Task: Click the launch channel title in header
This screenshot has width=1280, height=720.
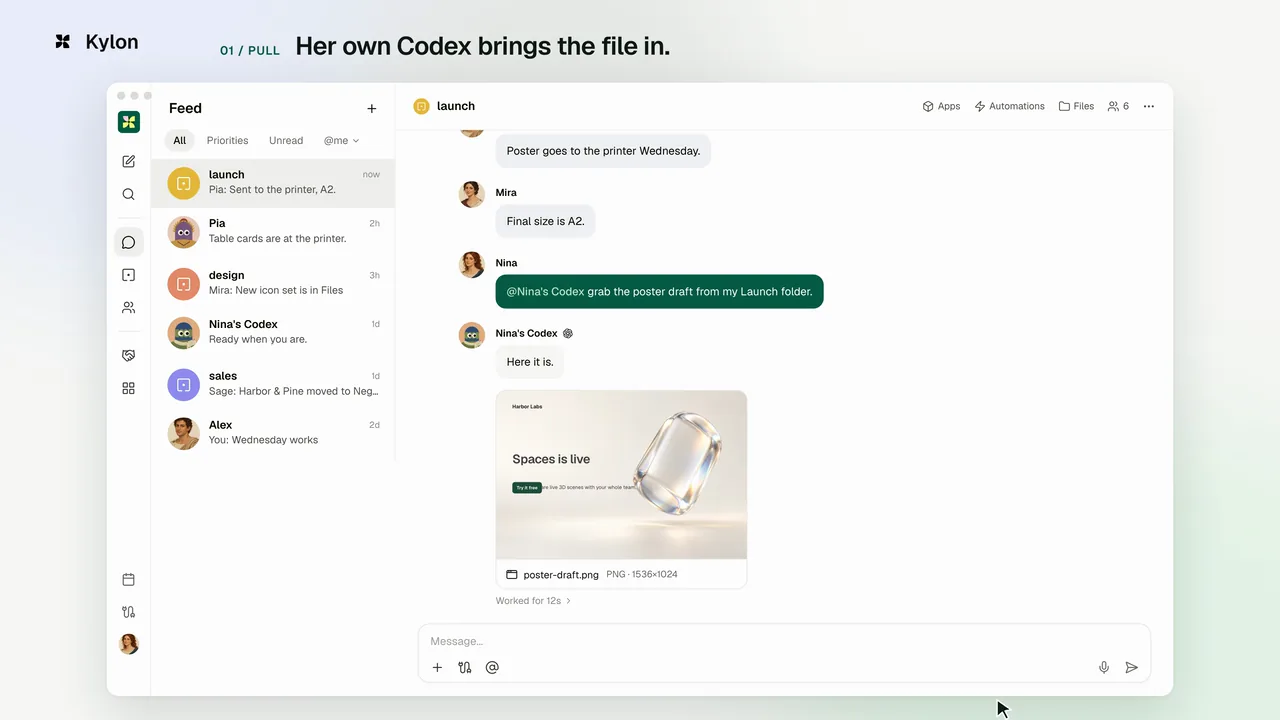Action: tap(456, 106)
